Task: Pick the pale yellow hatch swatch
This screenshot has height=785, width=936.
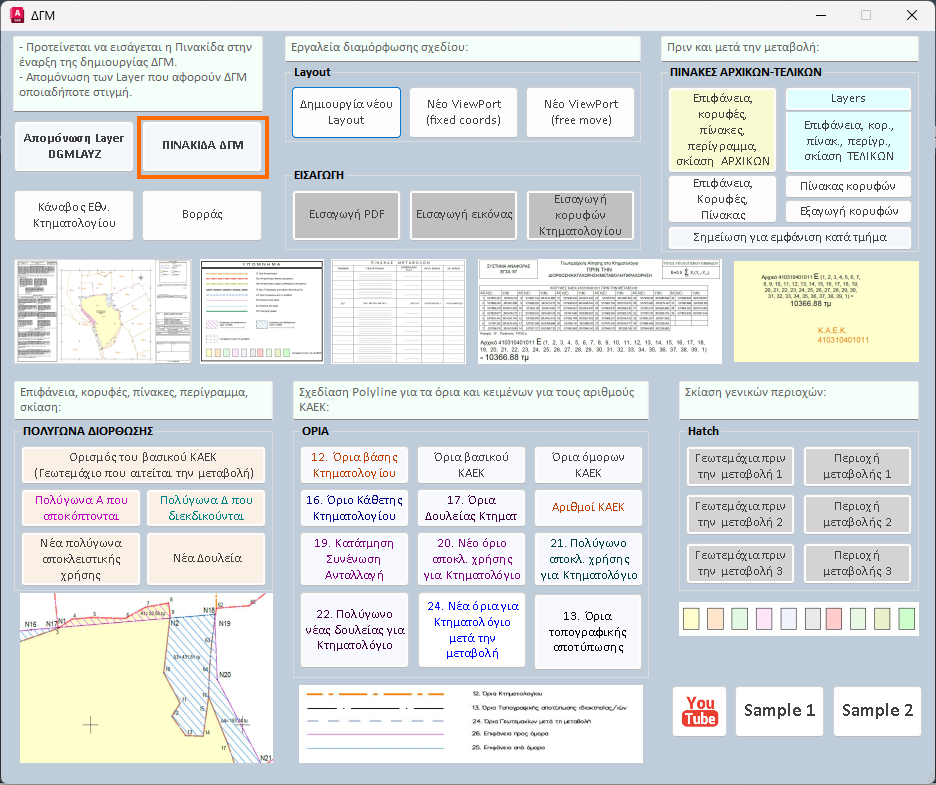Action: pos(691,619)
